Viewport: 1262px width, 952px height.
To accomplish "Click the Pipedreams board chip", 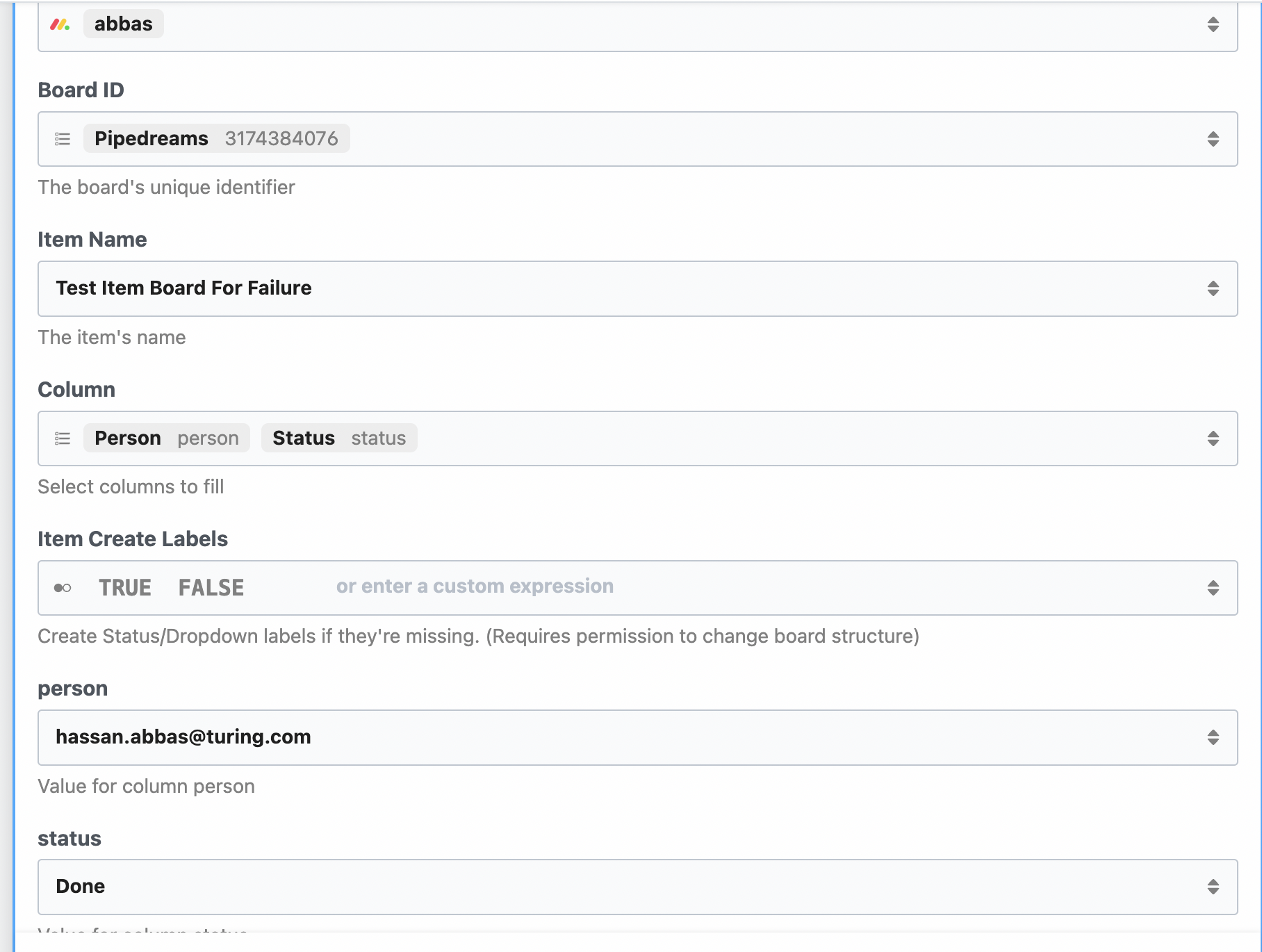I will 216,138.
